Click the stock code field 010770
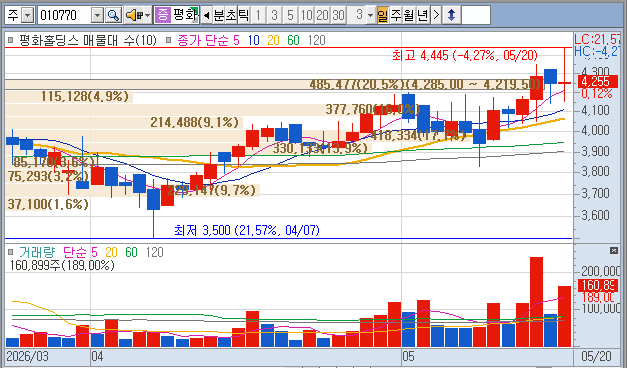 (65, 16)
